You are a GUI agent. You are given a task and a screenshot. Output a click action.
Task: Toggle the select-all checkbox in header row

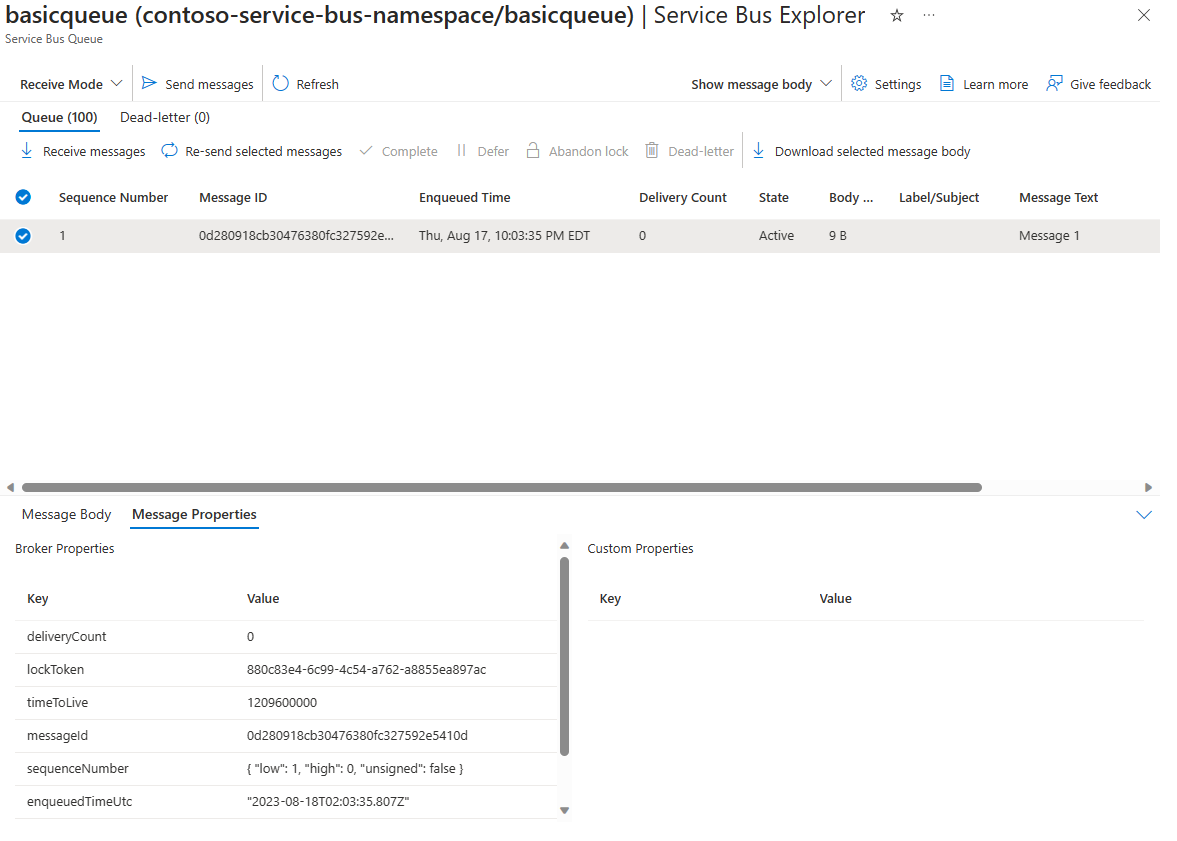tap(23, 197)
